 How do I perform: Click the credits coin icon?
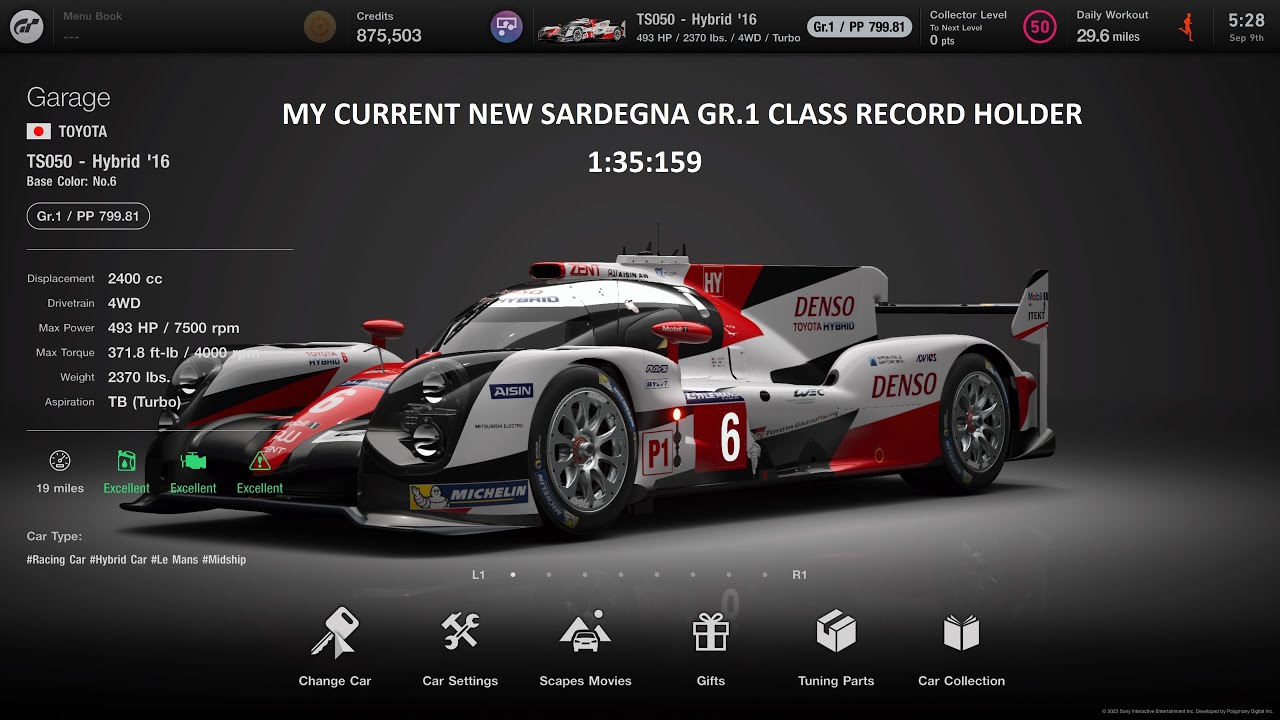click(320, 26)
